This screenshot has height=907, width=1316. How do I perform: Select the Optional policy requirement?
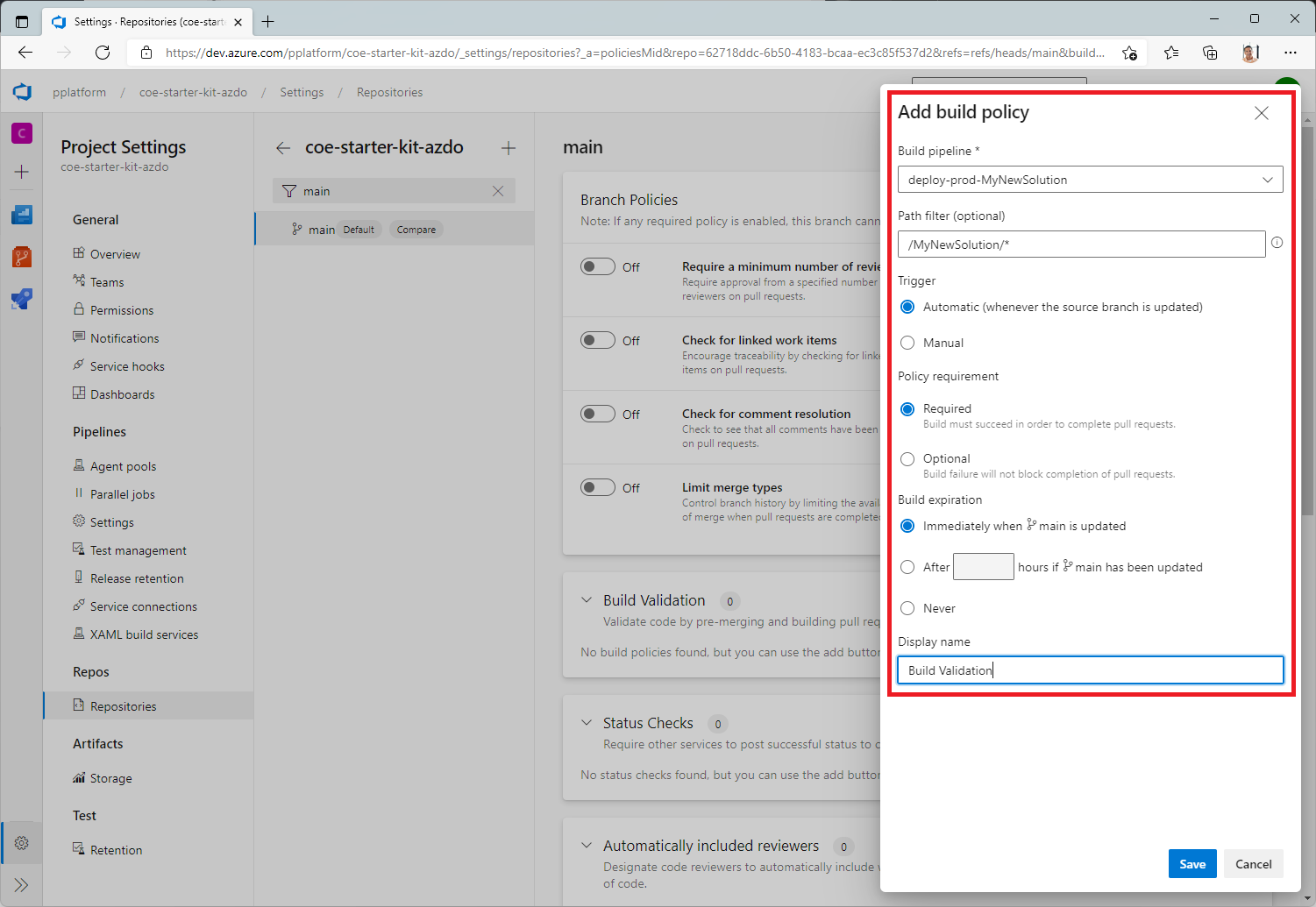click(x=907, y=458)
